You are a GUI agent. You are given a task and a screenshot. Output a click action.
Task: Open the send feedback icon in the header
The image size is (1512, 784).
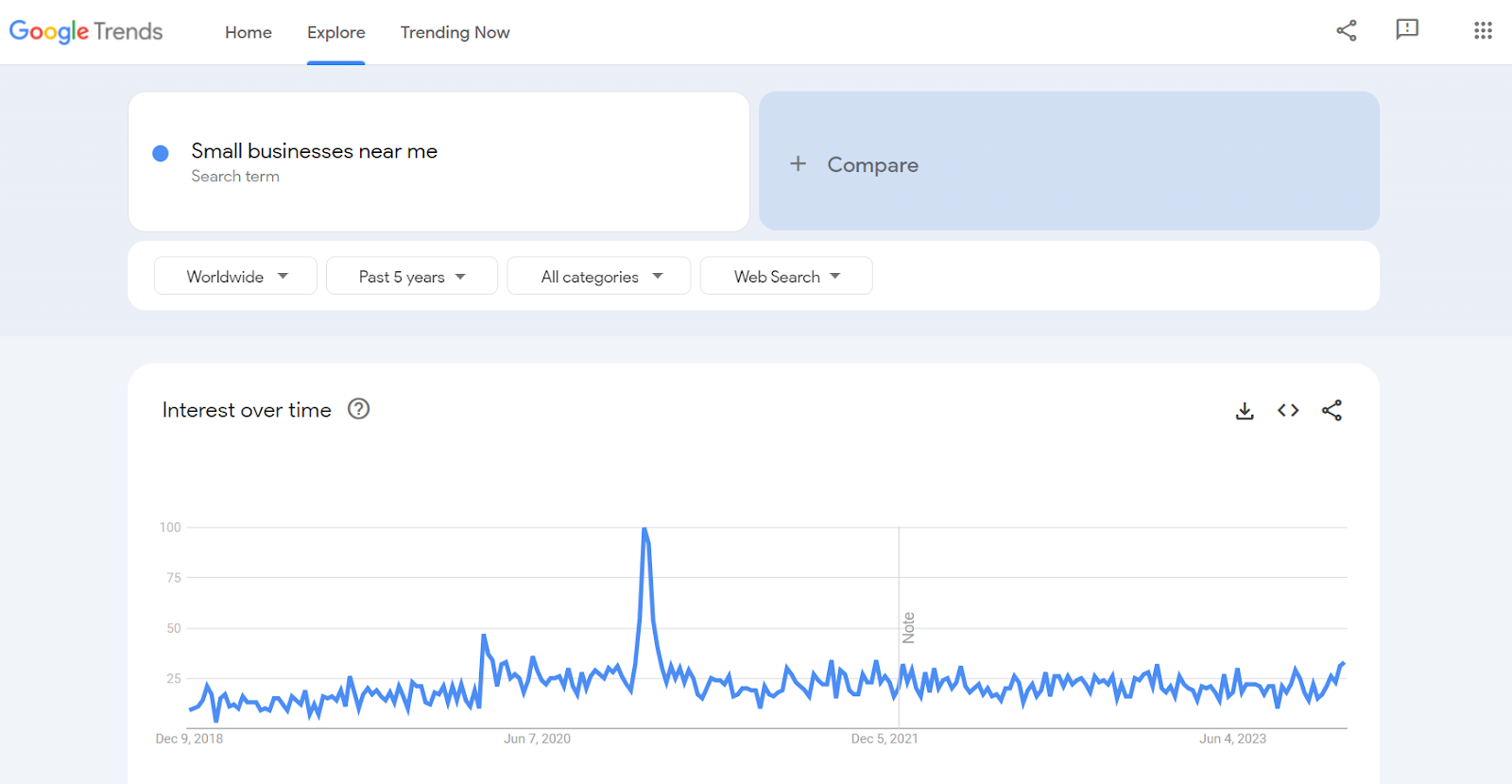[x=1407, y=29]
